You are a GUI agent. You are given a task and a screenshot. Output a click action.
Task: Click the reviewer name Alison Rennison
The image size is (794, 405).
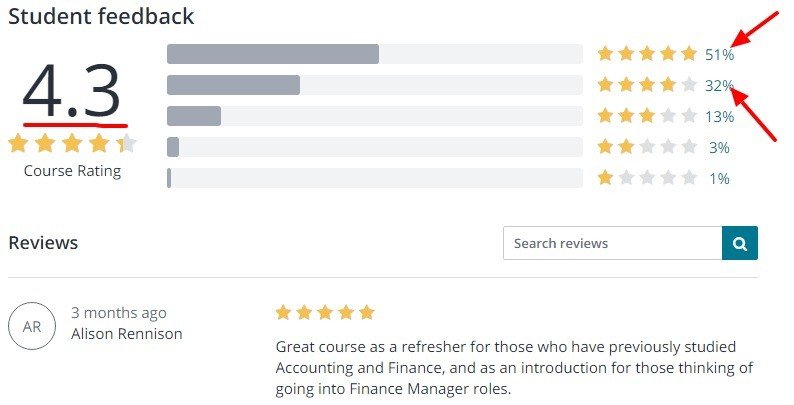[127, 334]
